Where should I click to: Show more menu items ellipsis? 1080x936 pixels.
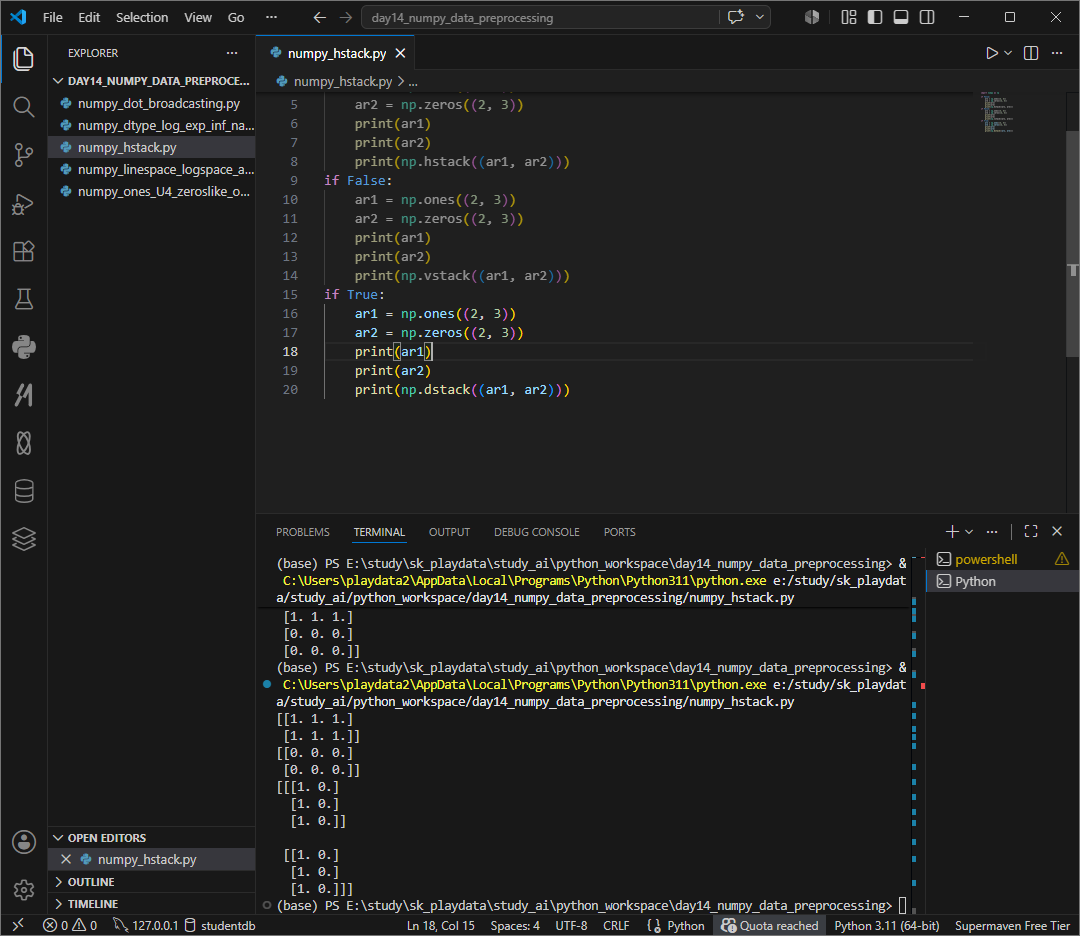coord(271,17)
